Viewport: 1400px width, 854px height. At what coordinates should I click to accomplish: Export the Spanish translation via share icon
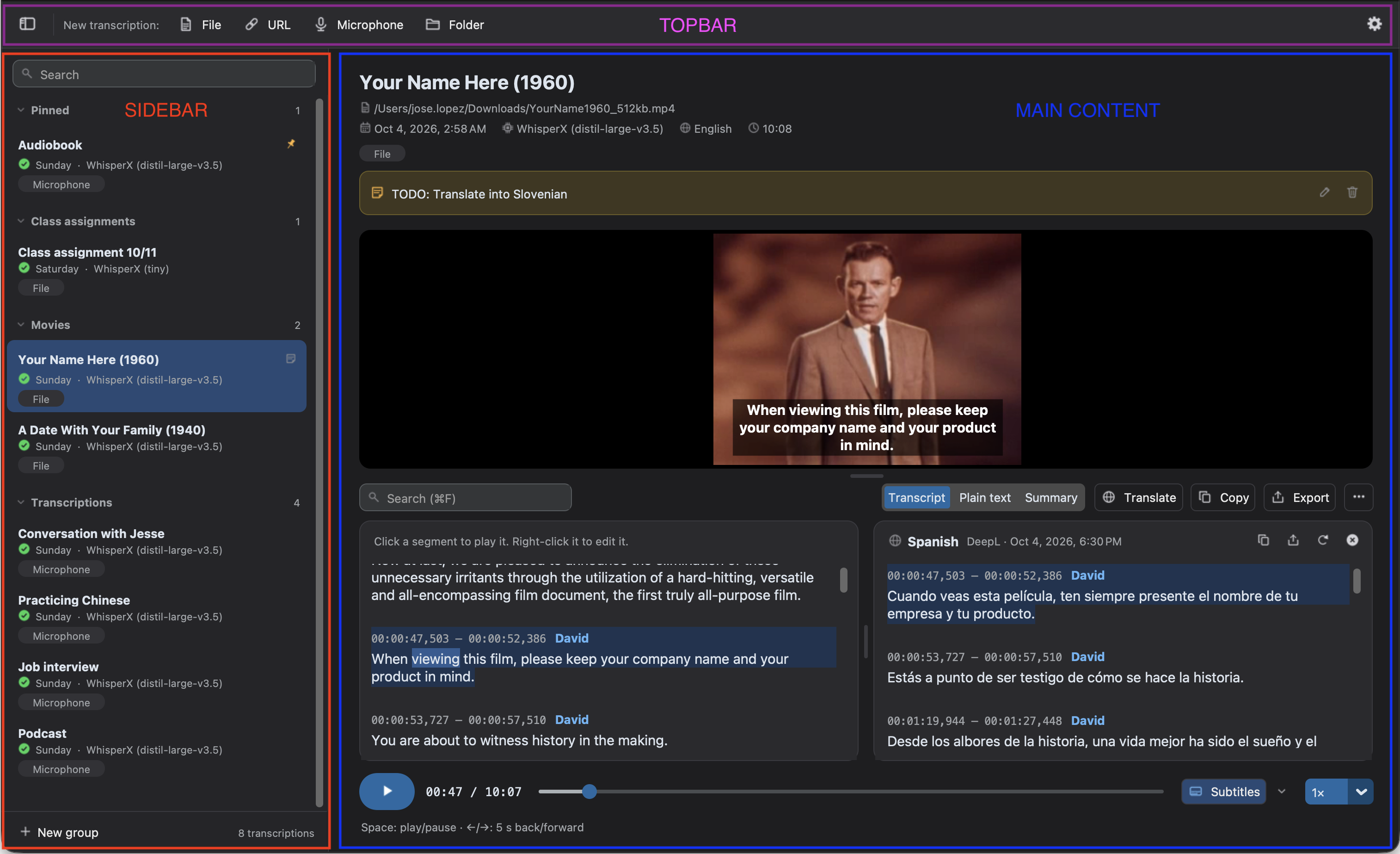click(1293, 540)
